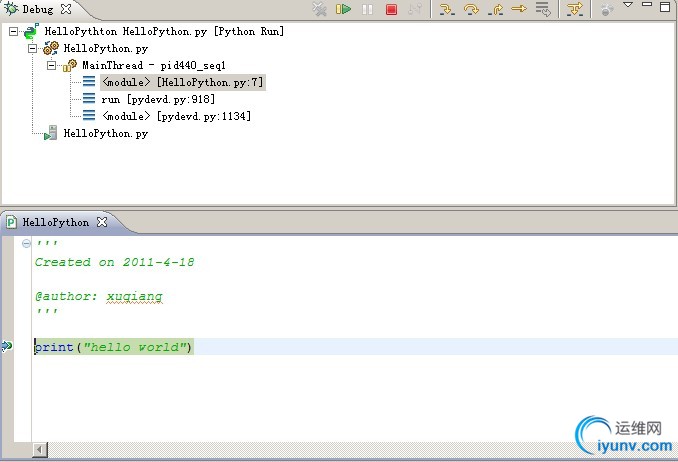The width and height of the screenshot is (678, 462).
Task: Select stack frame <module> [pydevd.py:1134]
Action: [x=176, y=116]
